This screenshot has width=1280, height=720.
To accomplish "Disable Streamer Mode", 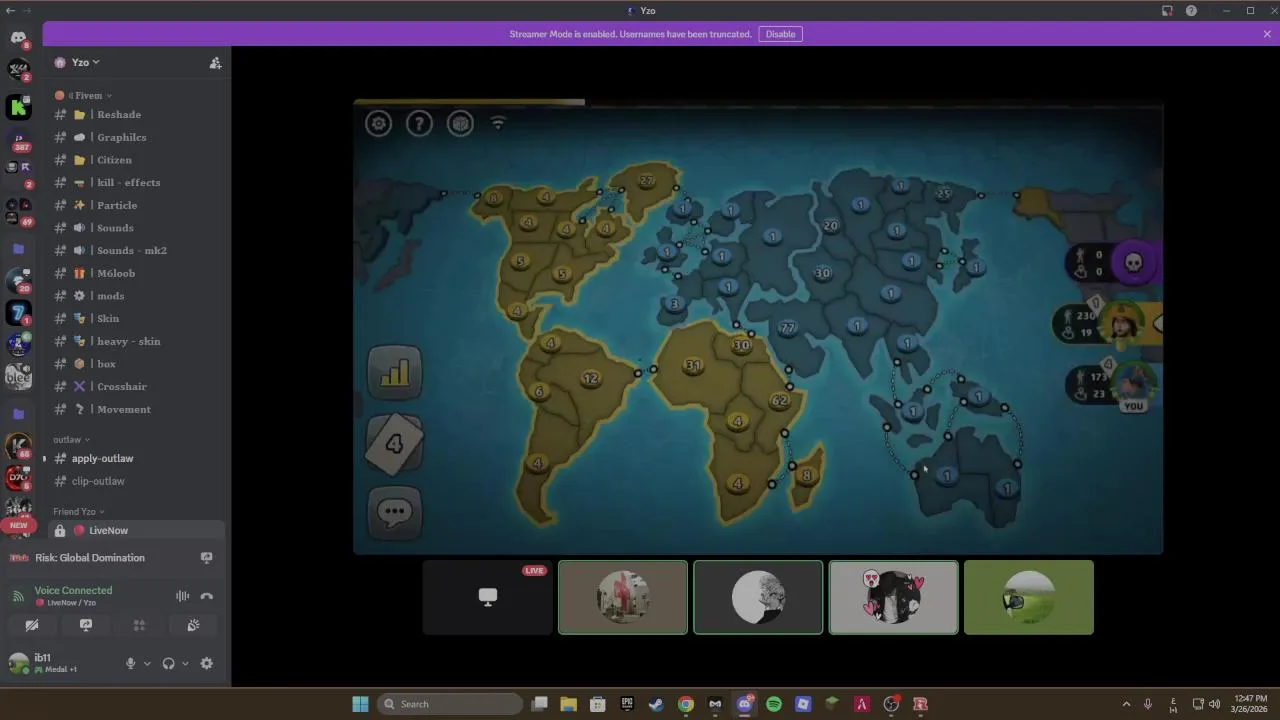I will click(780, 34).
